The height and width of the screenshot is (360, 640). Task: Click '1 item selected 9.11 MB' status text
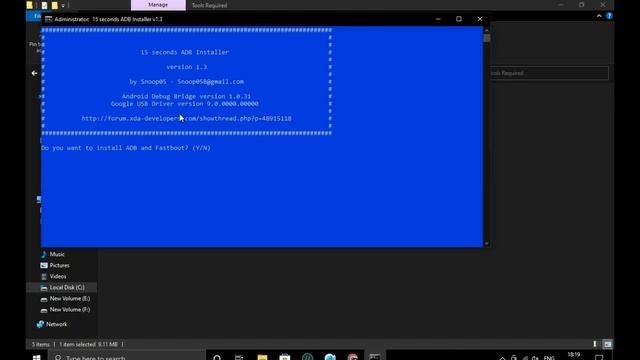pos(89,344)
